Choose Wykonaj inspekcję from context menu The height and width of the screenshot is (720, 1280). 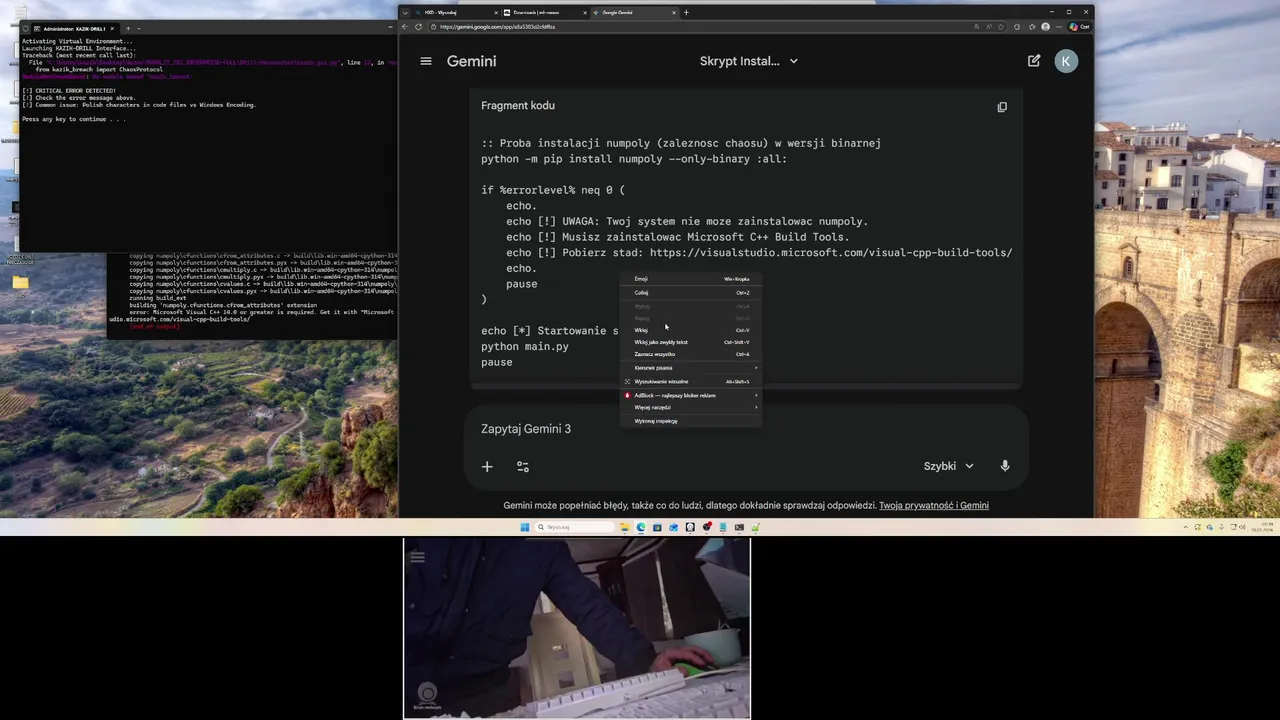[x=691, y=421]
